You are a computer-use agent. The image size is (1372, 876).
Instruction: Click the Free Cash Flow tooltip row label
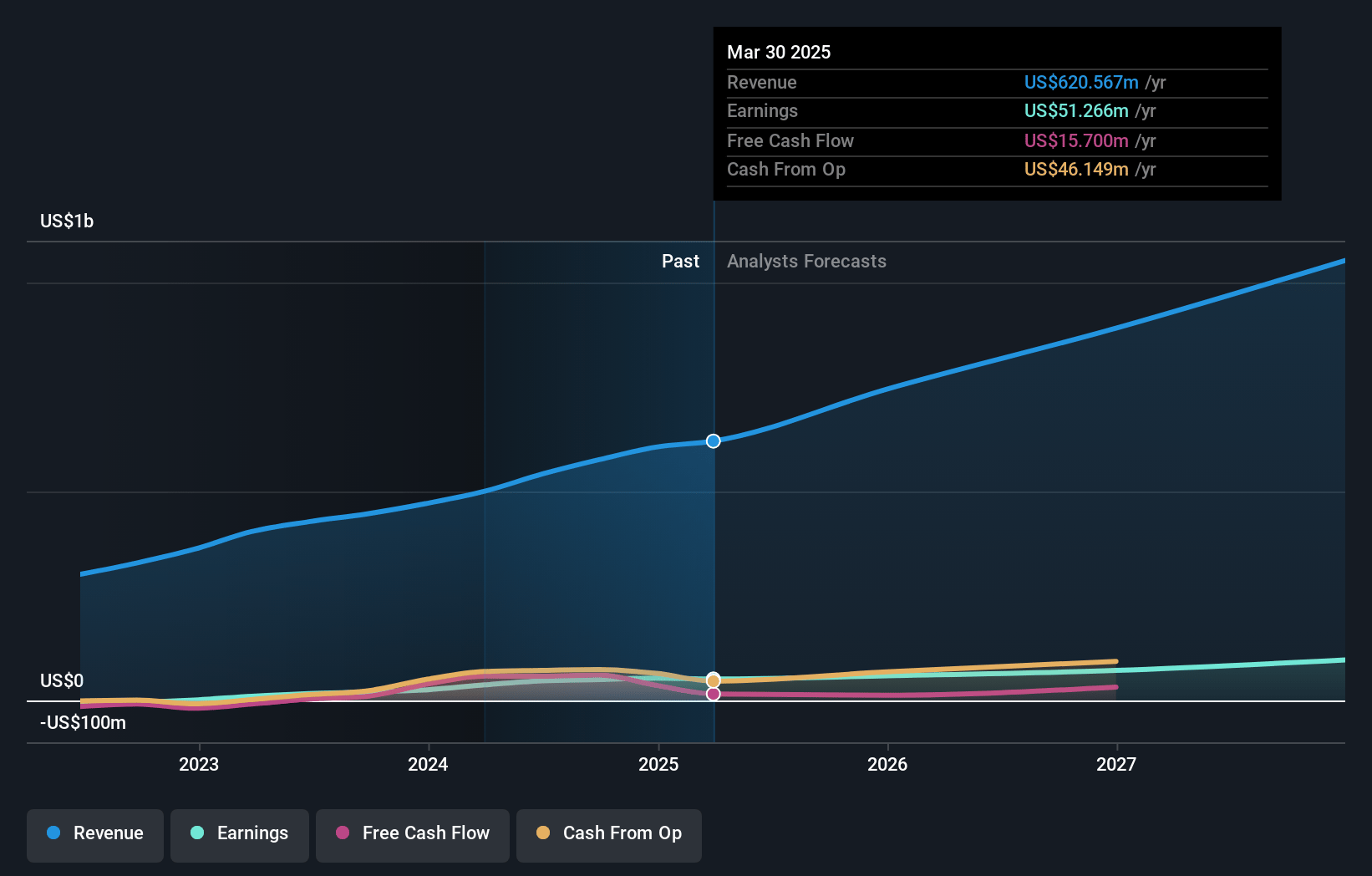(790, 141)
